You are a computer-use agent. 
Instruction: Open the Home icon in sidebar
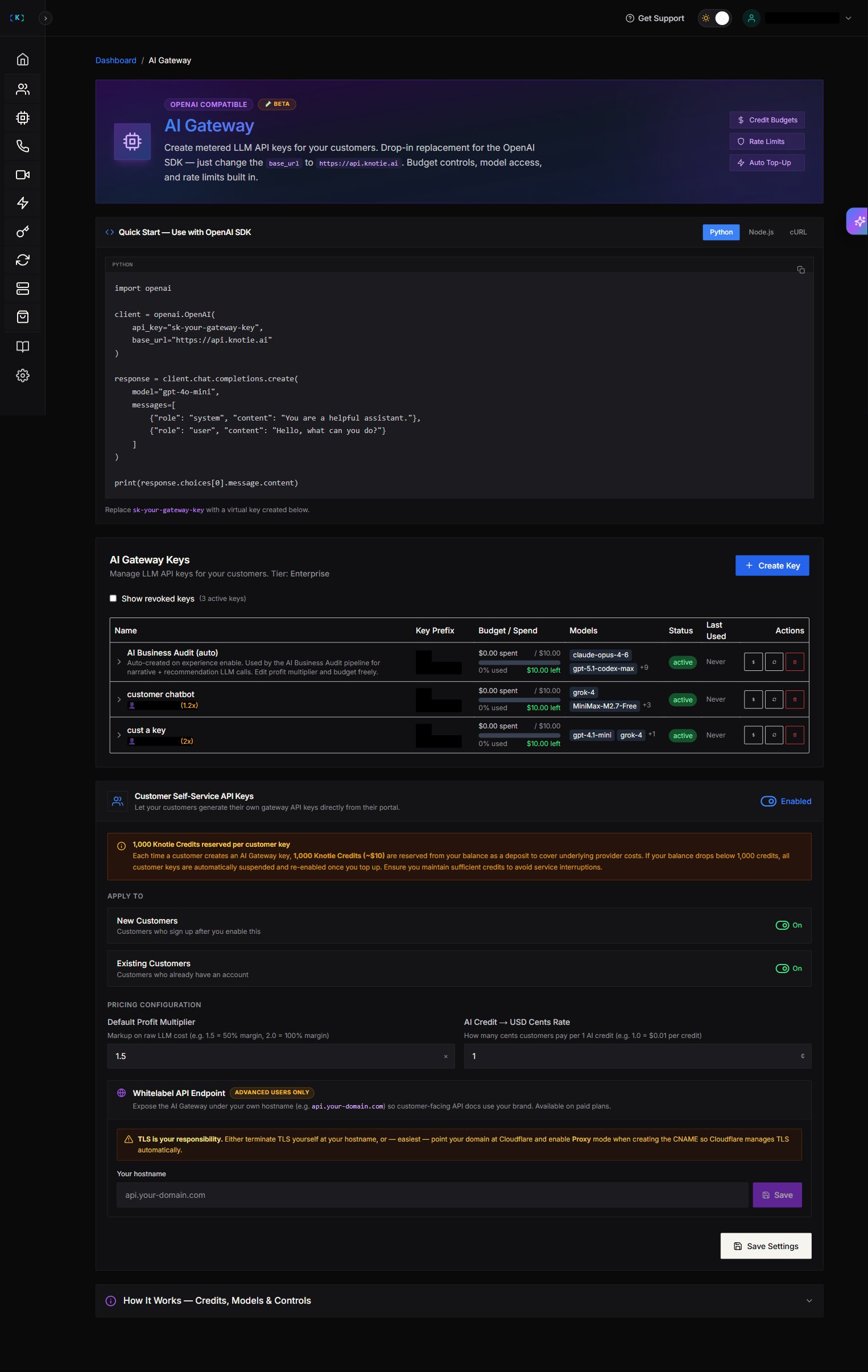22,59
